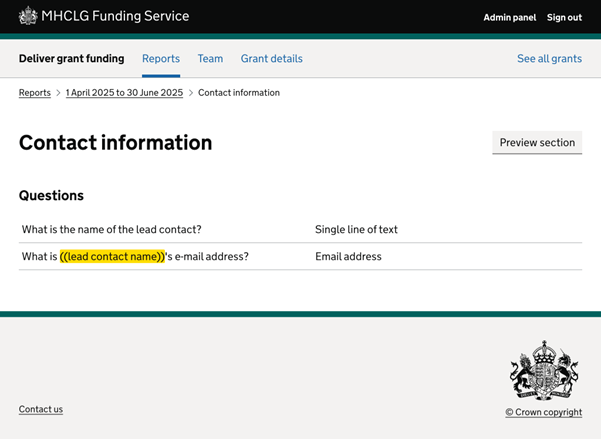Switch to the Reports tab
The width and height of the screenshot is (601, 439).
point(161,58)
